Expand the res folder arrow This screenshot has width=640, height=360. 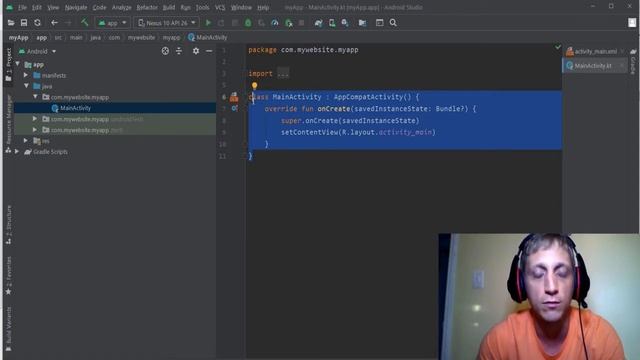[26, 141]
